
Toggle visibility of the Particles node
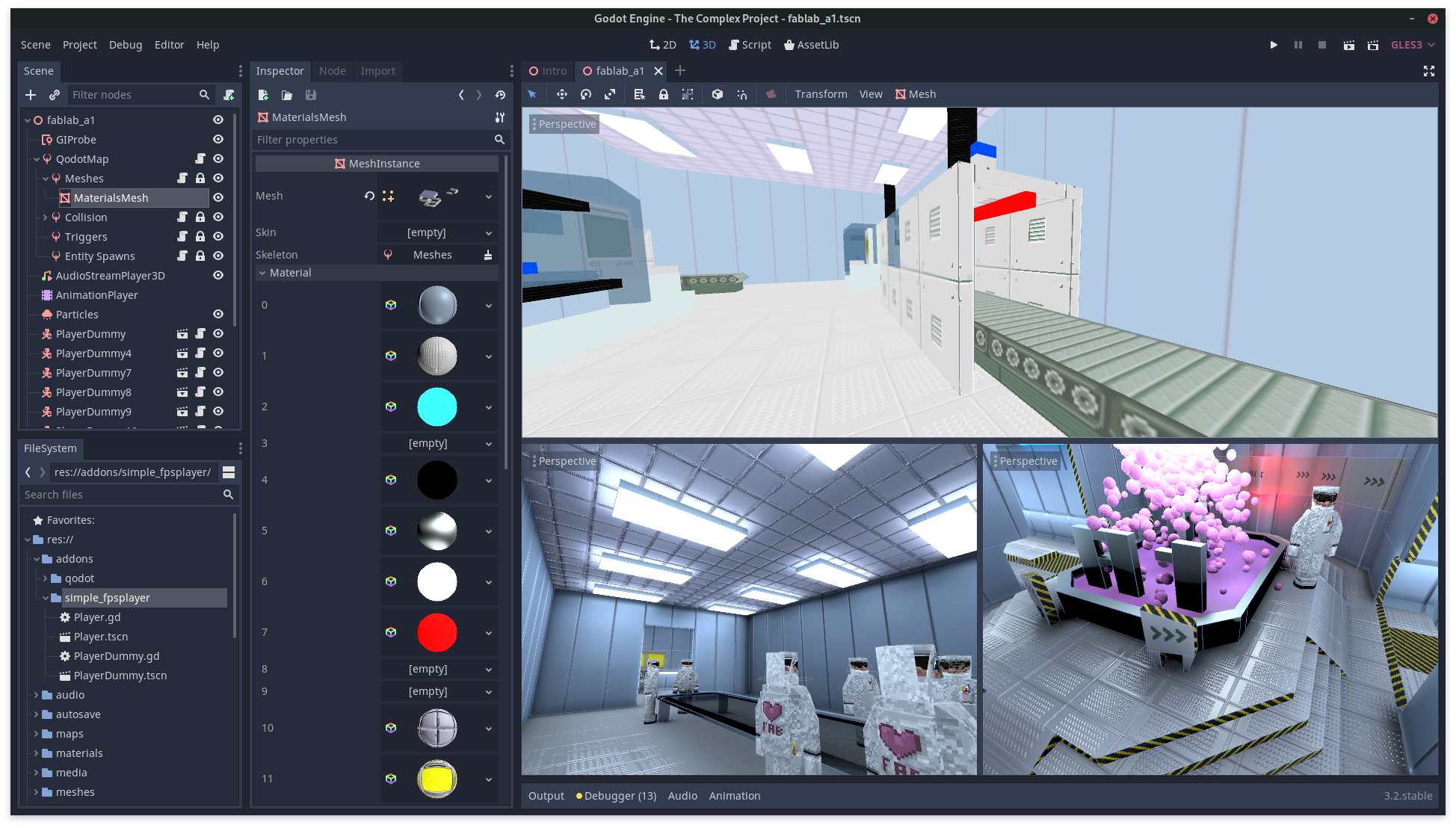218,315
